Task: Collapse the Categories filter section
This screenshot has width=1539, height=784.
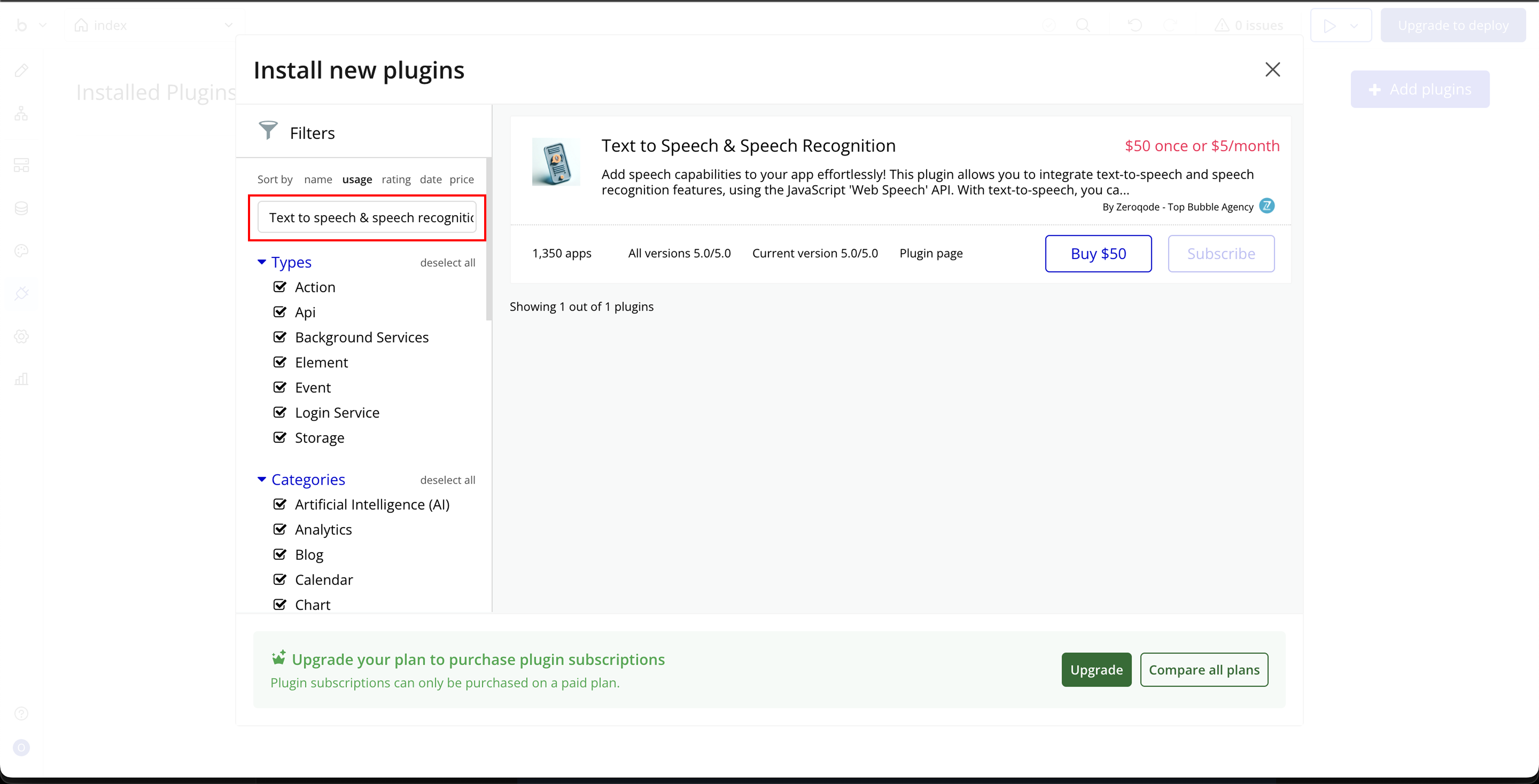Action: 262,480
